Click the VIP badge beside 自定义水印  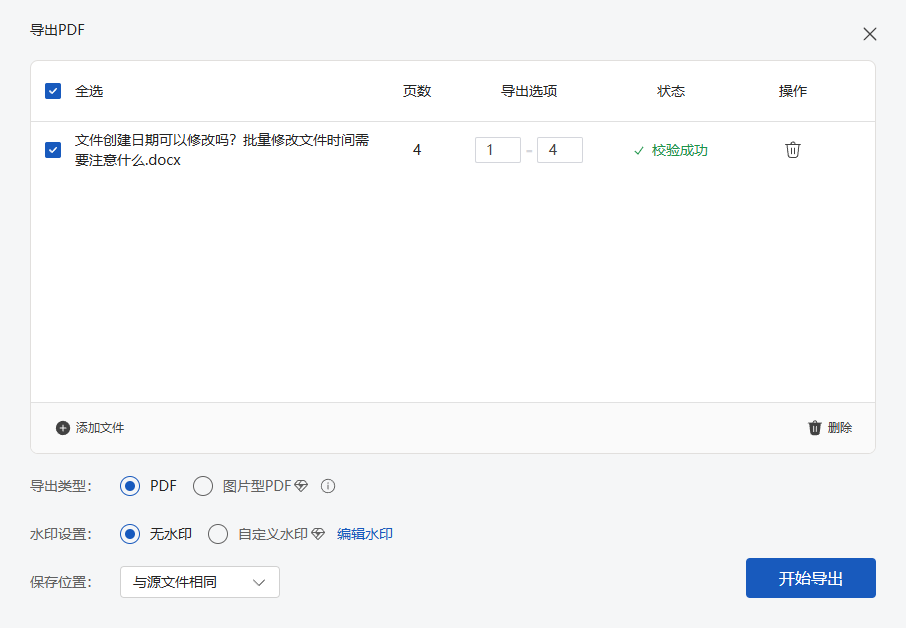pyautogui.click(x=317, y=534)
